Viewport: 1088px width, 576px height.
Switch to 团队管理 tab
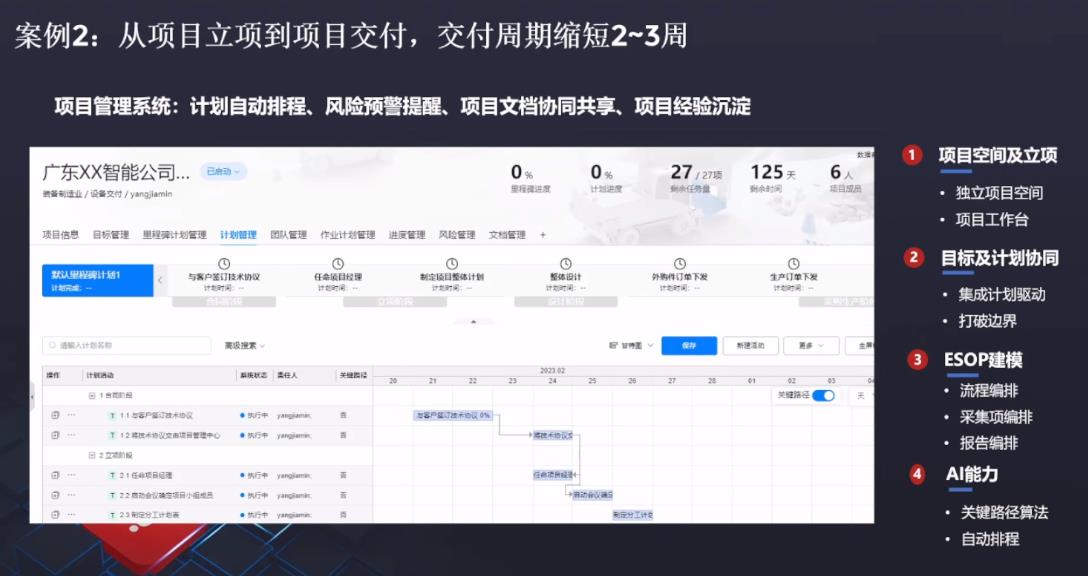coord(289,235)
